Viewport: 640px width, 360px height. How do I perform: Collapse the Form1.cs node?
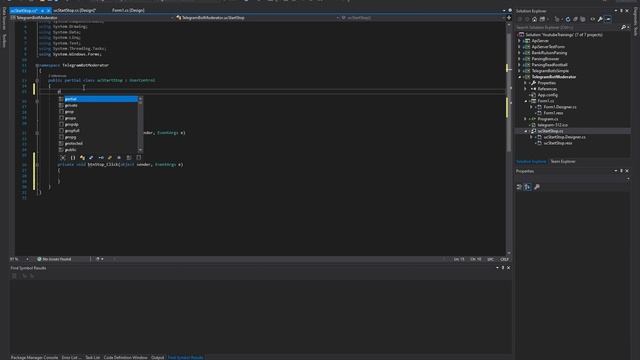click(526, 101)
